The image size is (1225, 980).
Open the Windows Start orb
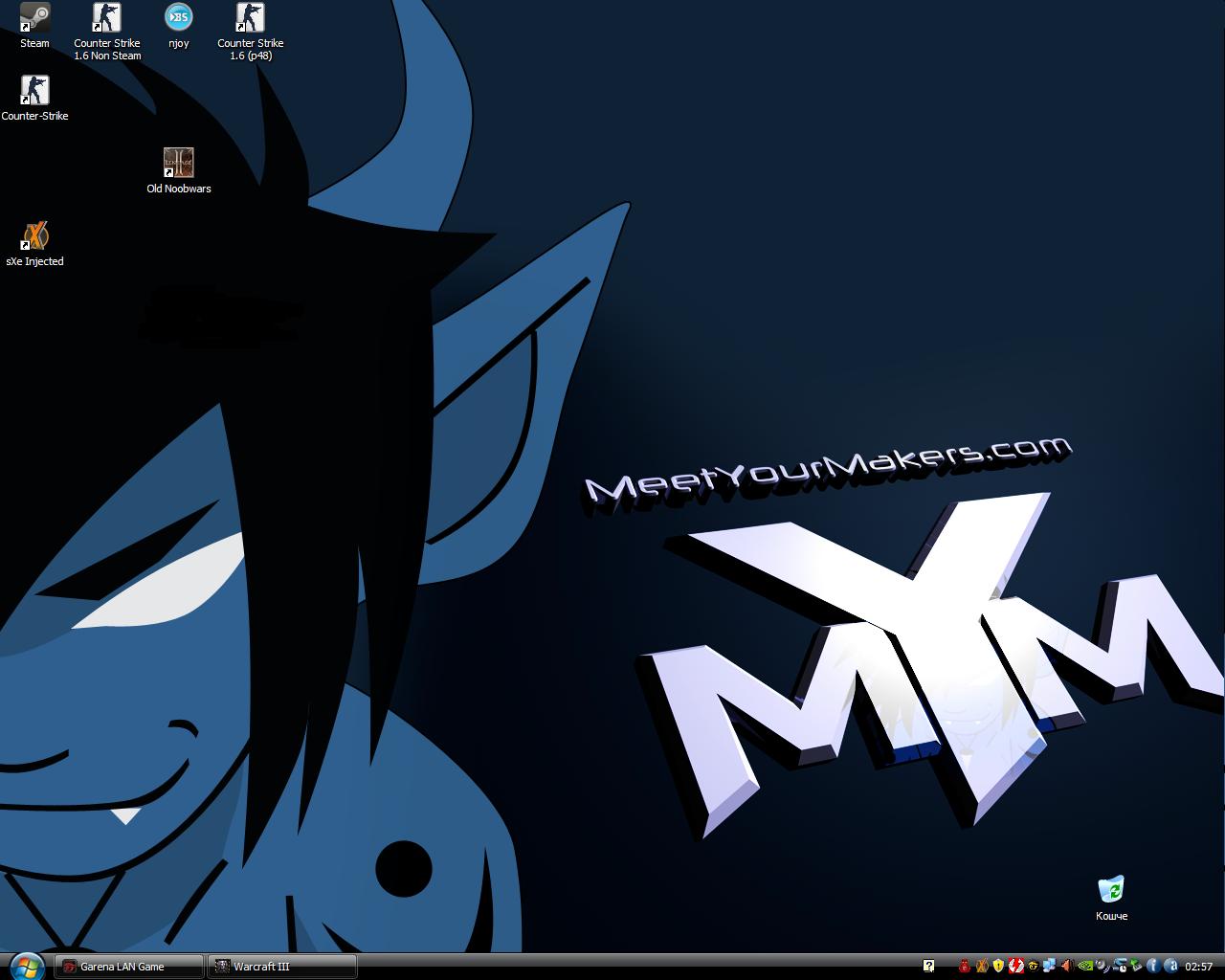pos(26,965)
